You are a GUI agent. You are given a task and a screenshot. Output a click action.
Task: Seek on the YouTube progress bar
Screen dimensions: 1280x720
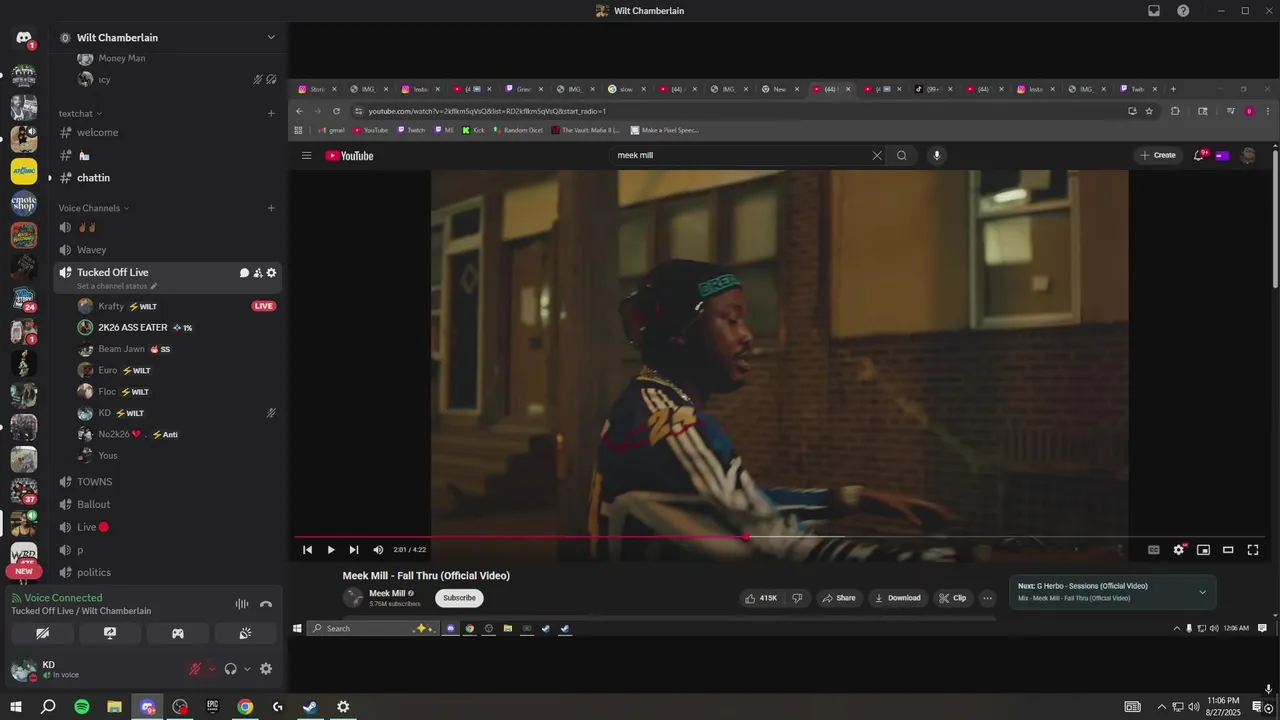click(780, 537)
